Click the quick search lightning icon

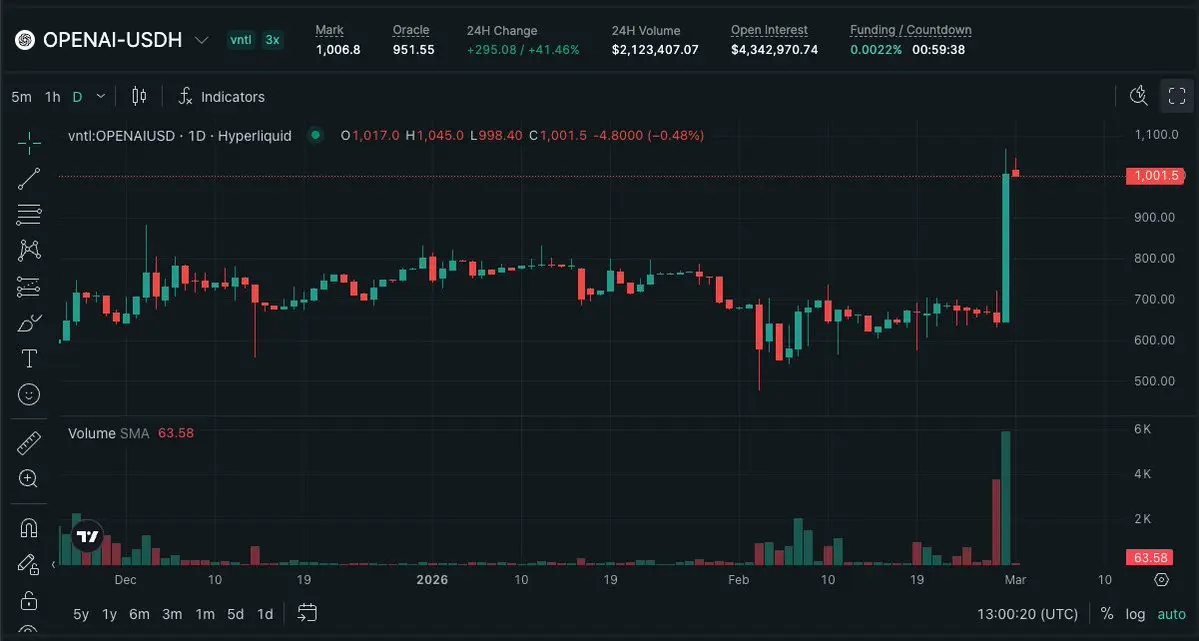(1139, 96)
